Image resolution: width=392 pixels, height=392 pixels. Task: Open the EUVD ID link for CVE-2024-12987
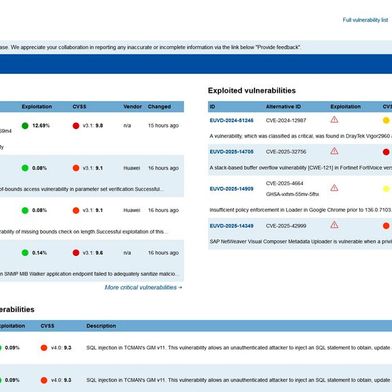[x=231, y=120]
